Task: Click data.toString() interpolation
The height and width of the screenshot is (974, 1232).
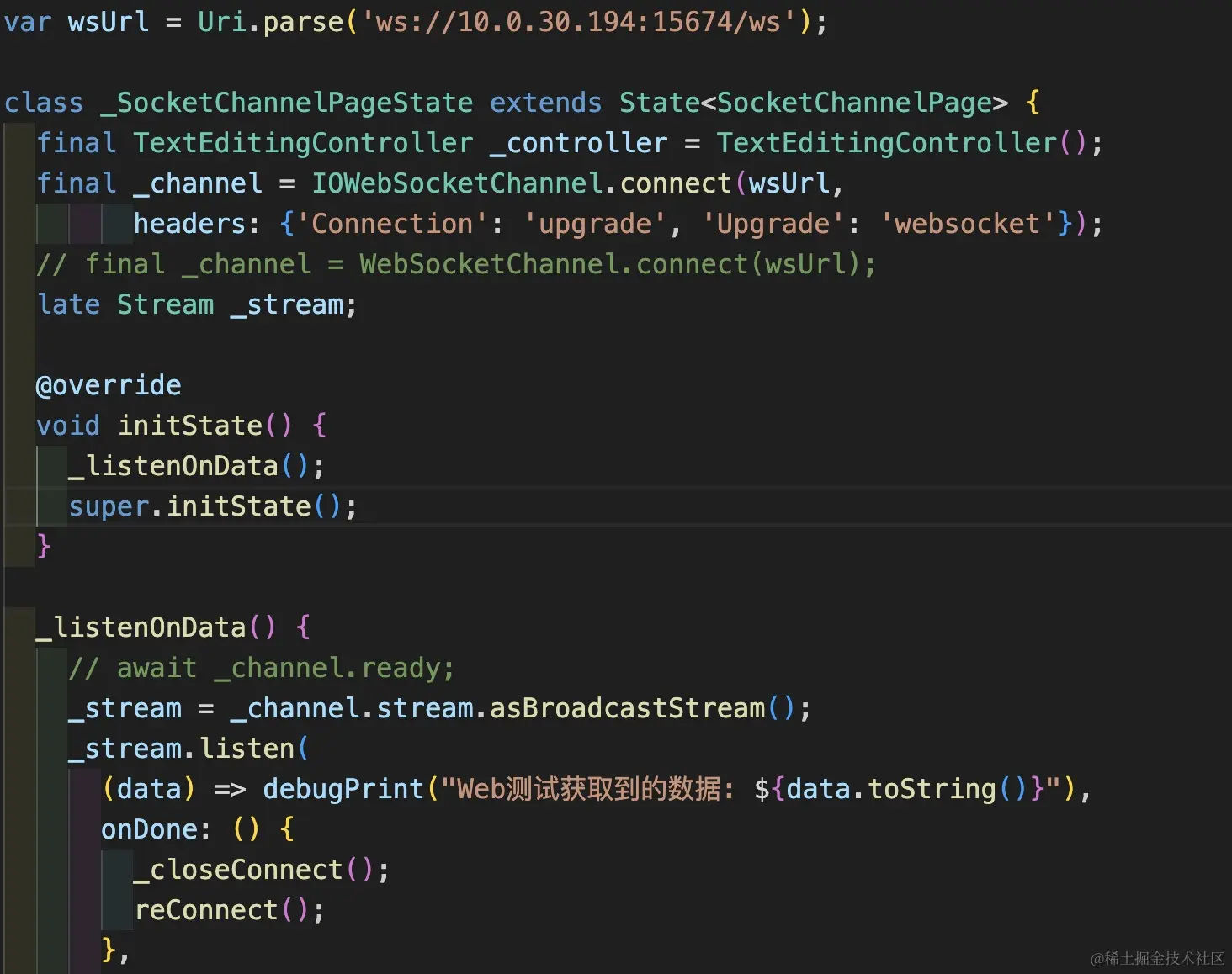Action: [906, 789]
